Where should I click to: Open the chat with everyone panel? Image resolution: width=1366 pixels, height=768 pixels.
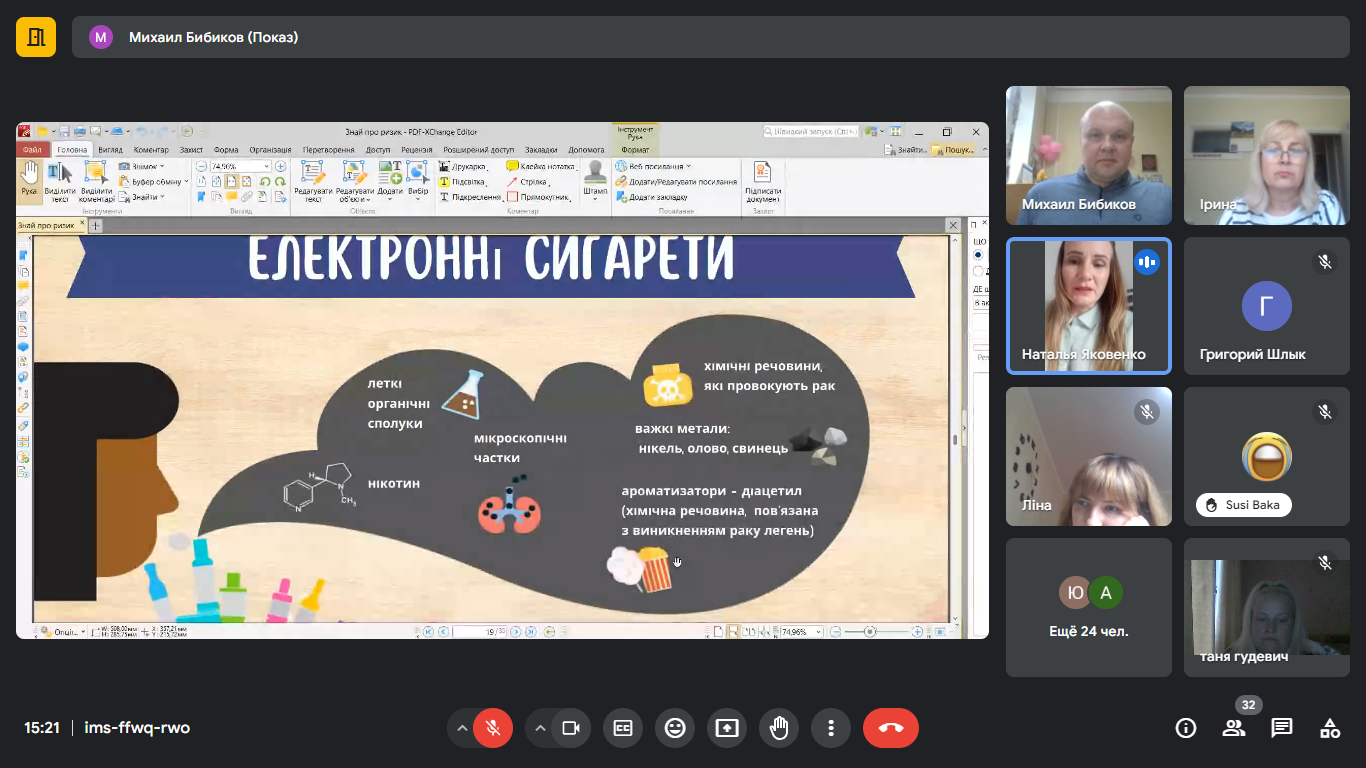click(x=1282, y=728)
